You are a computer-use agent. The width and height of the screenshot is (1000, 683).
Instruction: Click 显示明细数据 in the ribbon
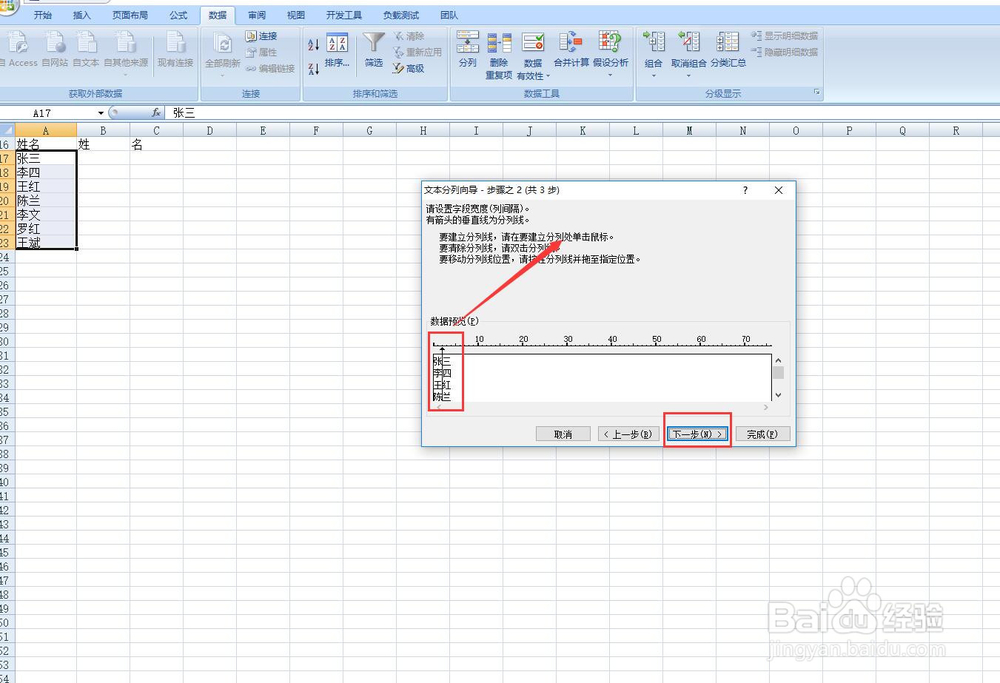[x=784, y=36]
